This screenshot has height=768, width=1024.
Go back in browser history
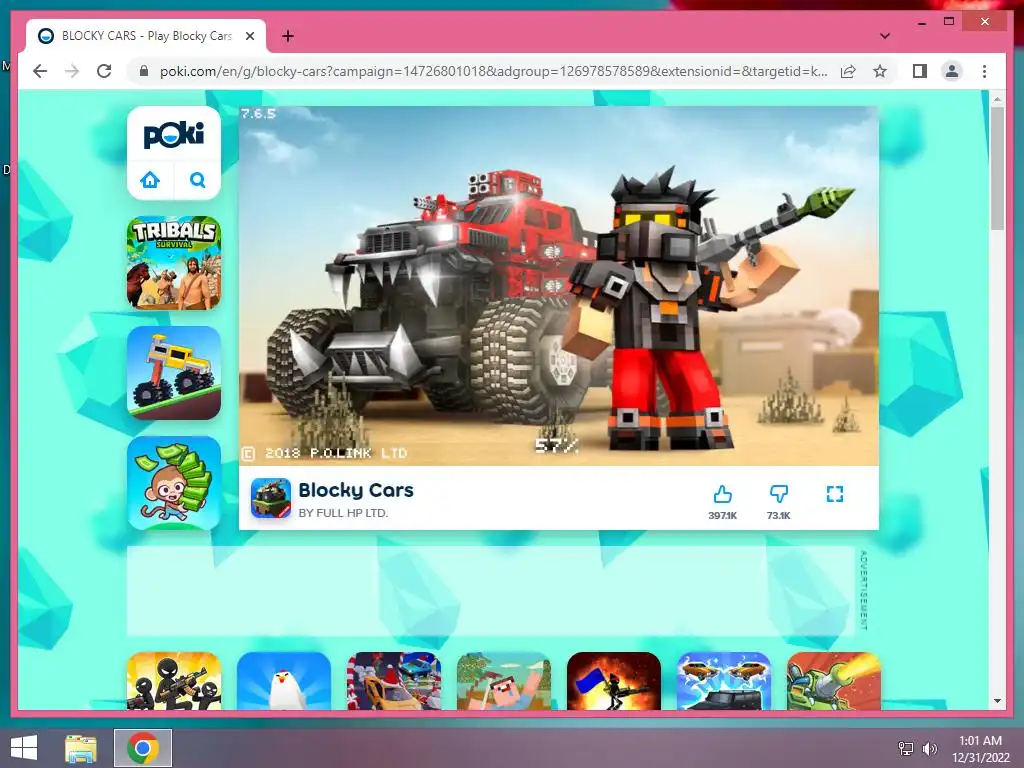[x=40, y=71]
